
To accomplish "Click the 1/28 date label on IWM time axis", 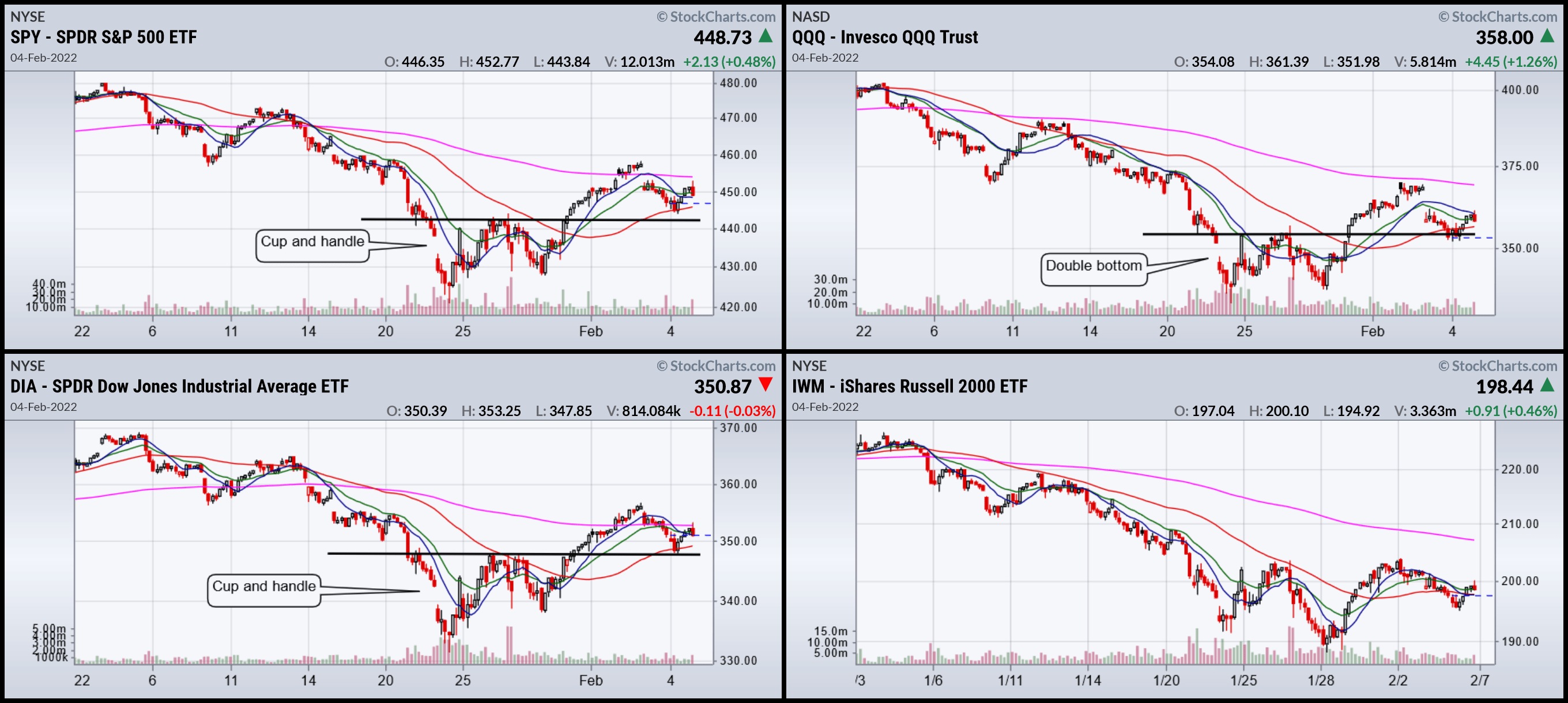I will point(1320,681).
